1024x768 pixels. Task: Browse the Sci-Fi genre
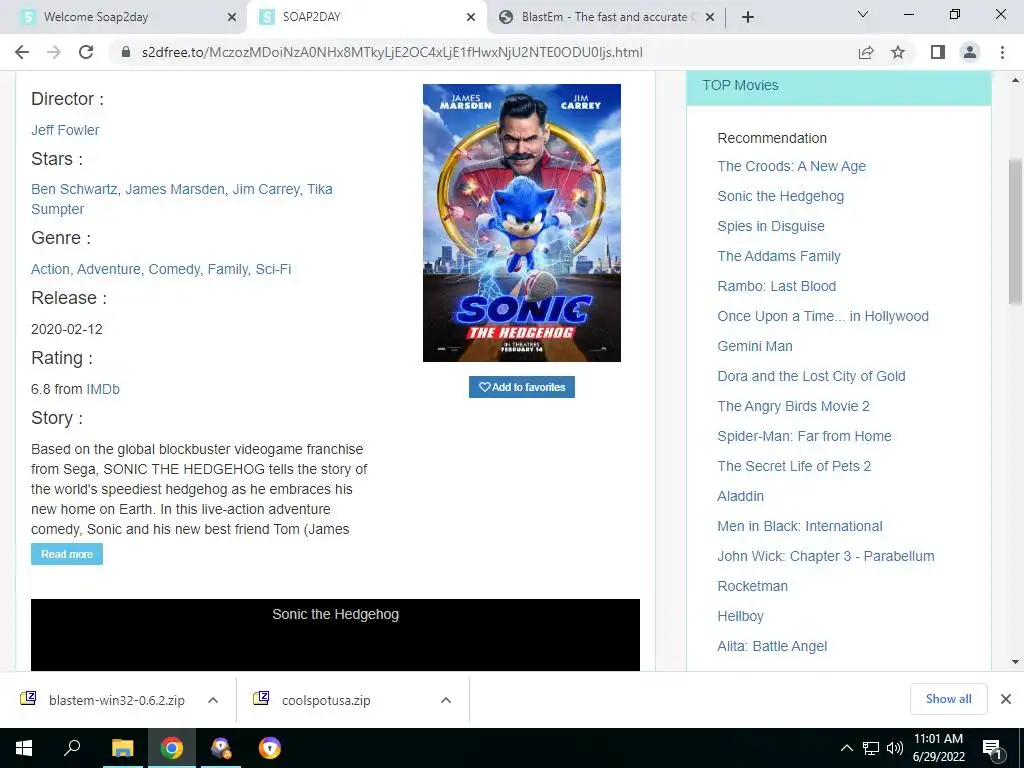point(273,269)
